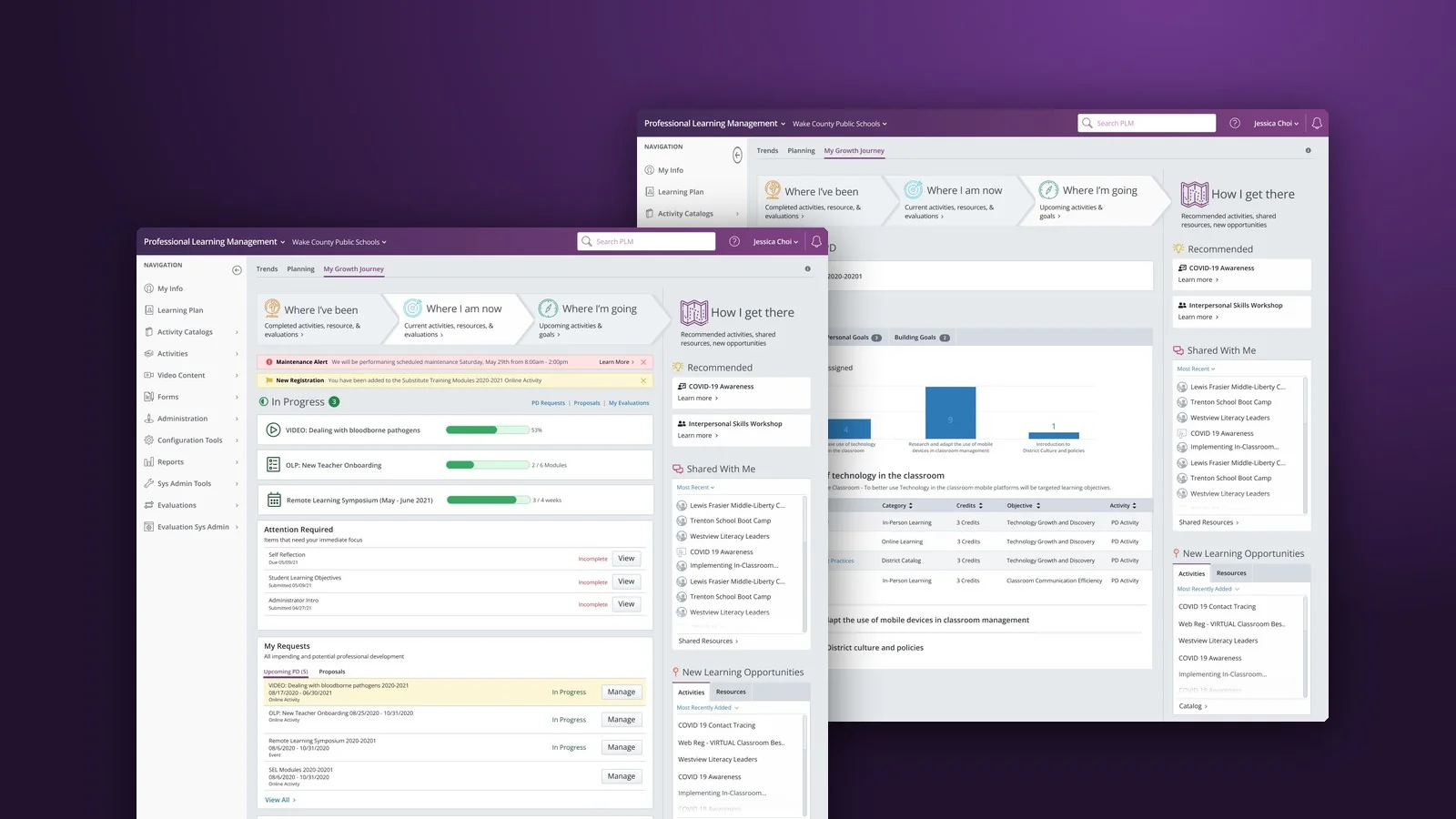The image size is (1456, 819).
Task: Expand Evaluations item in sidebar
Action: point(237,505)
